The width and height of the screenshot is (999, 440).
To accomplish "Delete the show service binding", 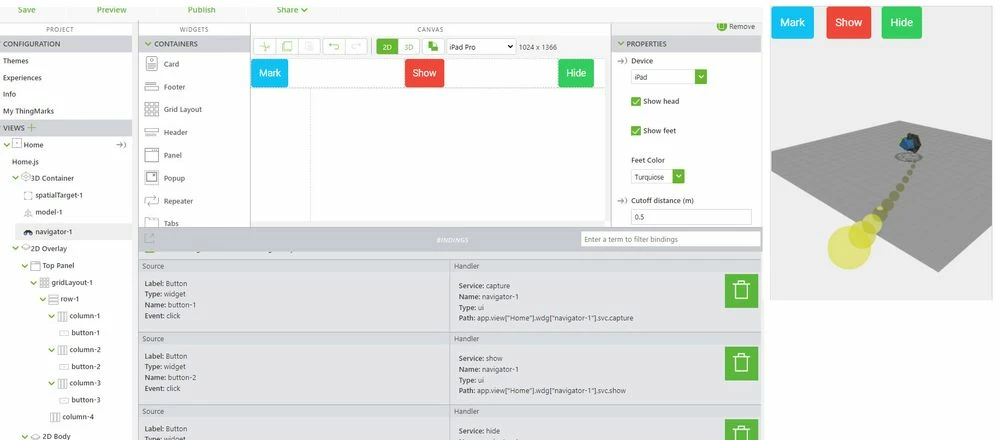I will [741, 364].
